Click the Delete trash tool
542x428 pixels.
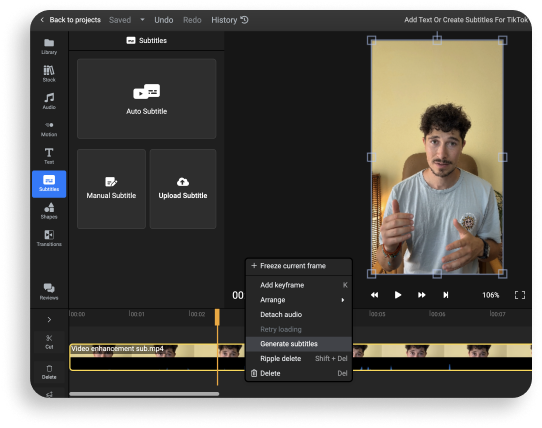pyautogui.click(x=49, y=372)
